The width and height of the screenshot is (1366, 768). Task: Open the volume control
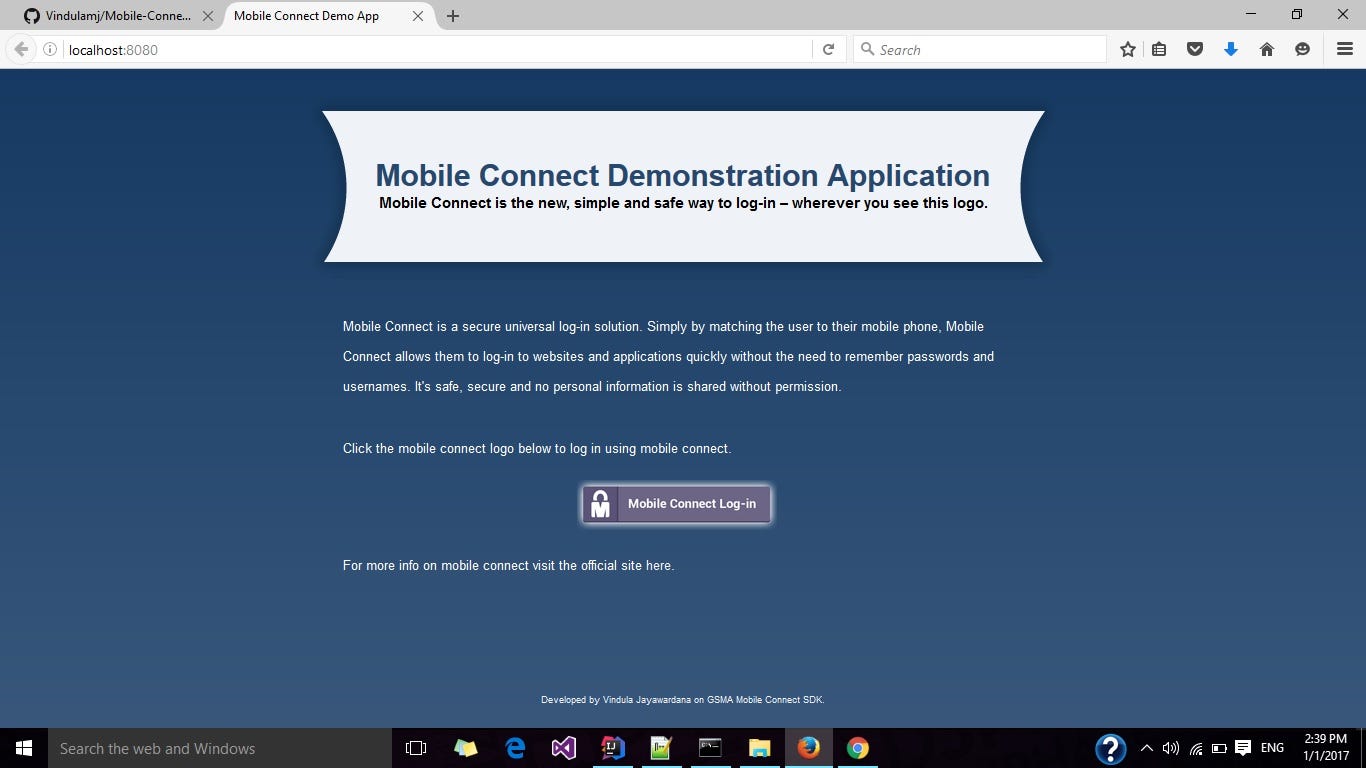click(1171, 748)
